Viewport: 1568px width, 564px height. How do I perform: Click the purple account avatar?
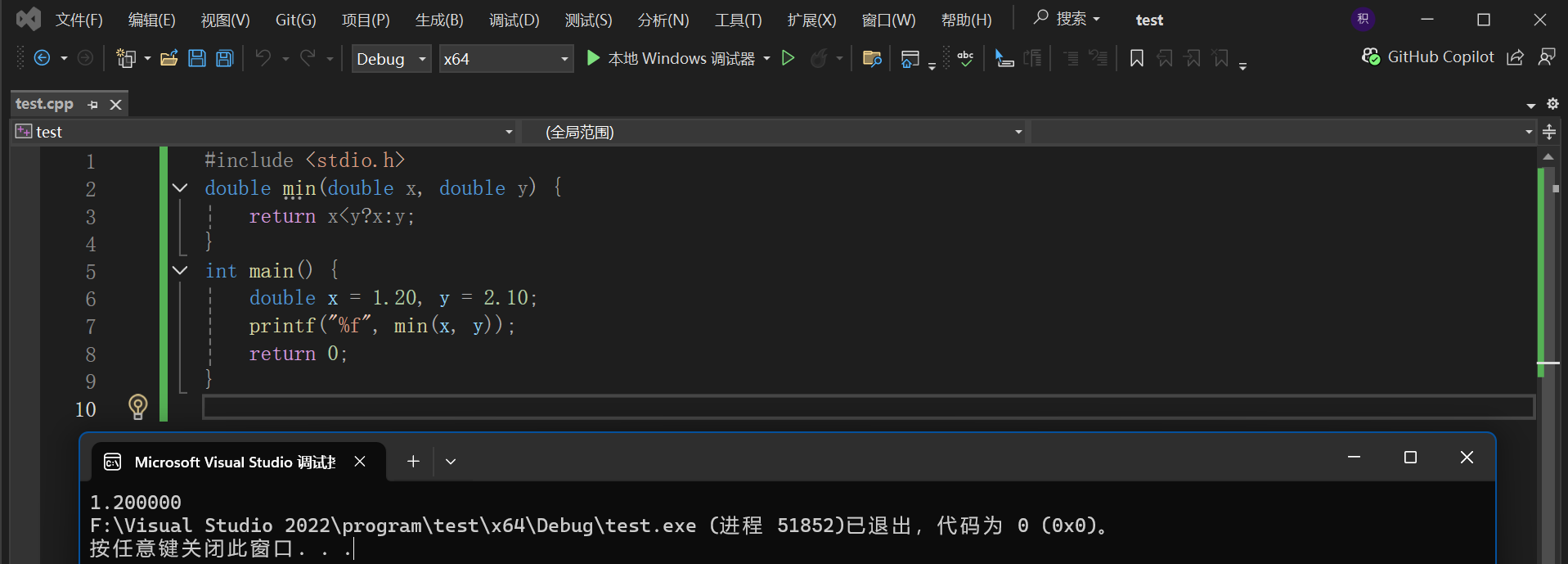pyautogui.click(x=1363, y=19)
